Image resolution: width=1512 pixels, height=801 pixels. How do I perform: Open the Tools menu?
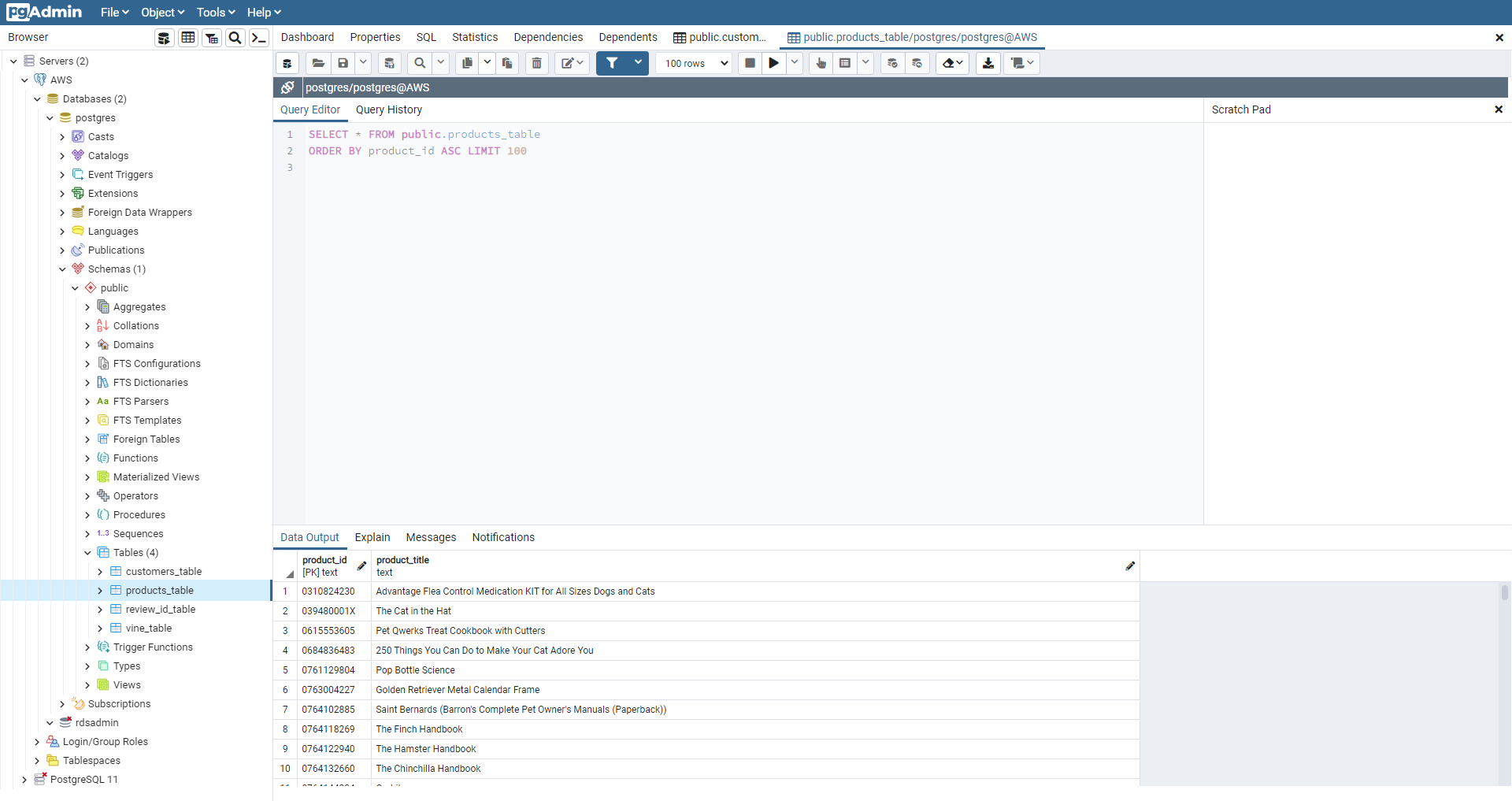click(x=216, y=13)
